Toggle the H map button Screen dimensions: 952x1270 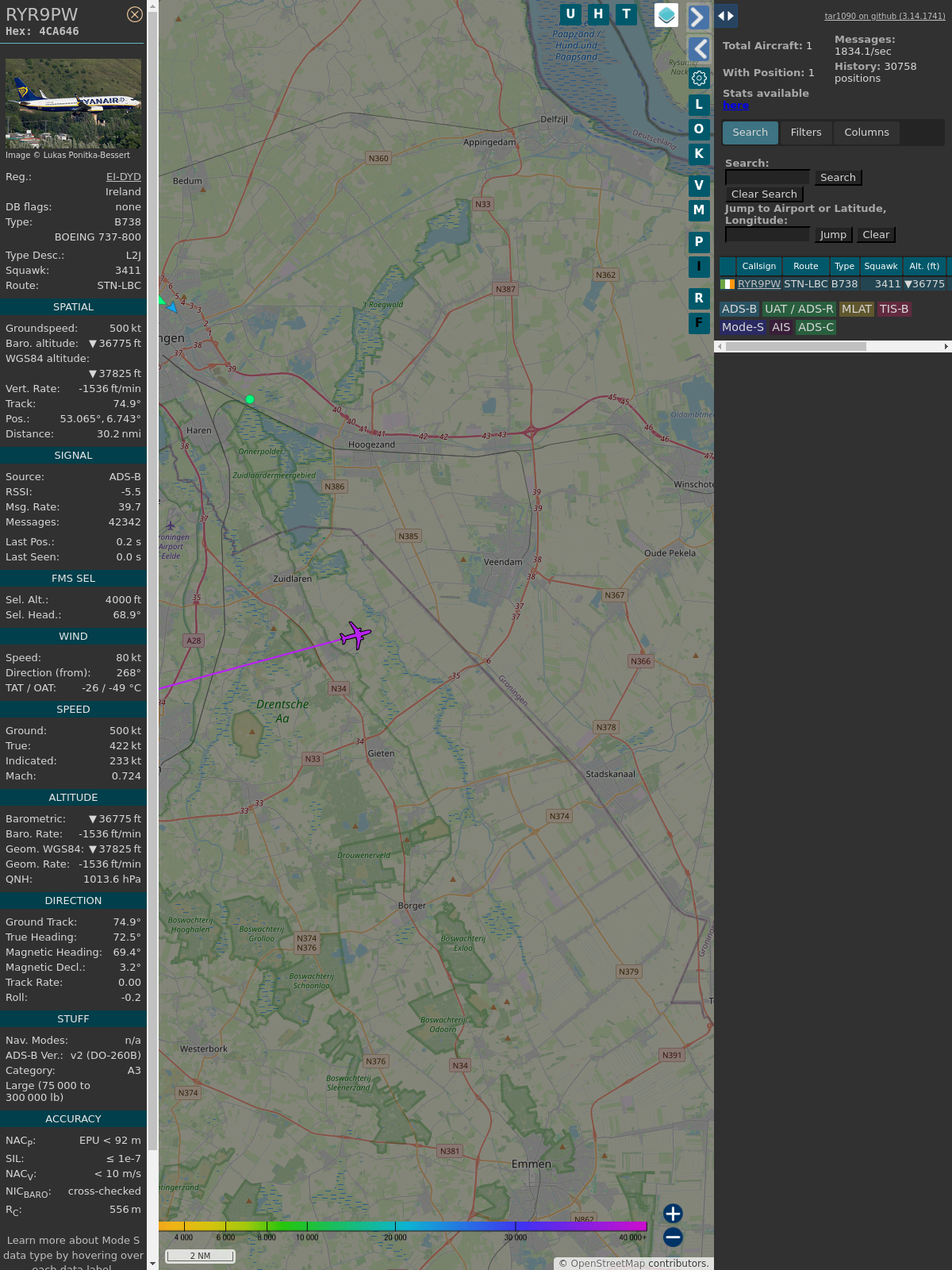(598, 14)
